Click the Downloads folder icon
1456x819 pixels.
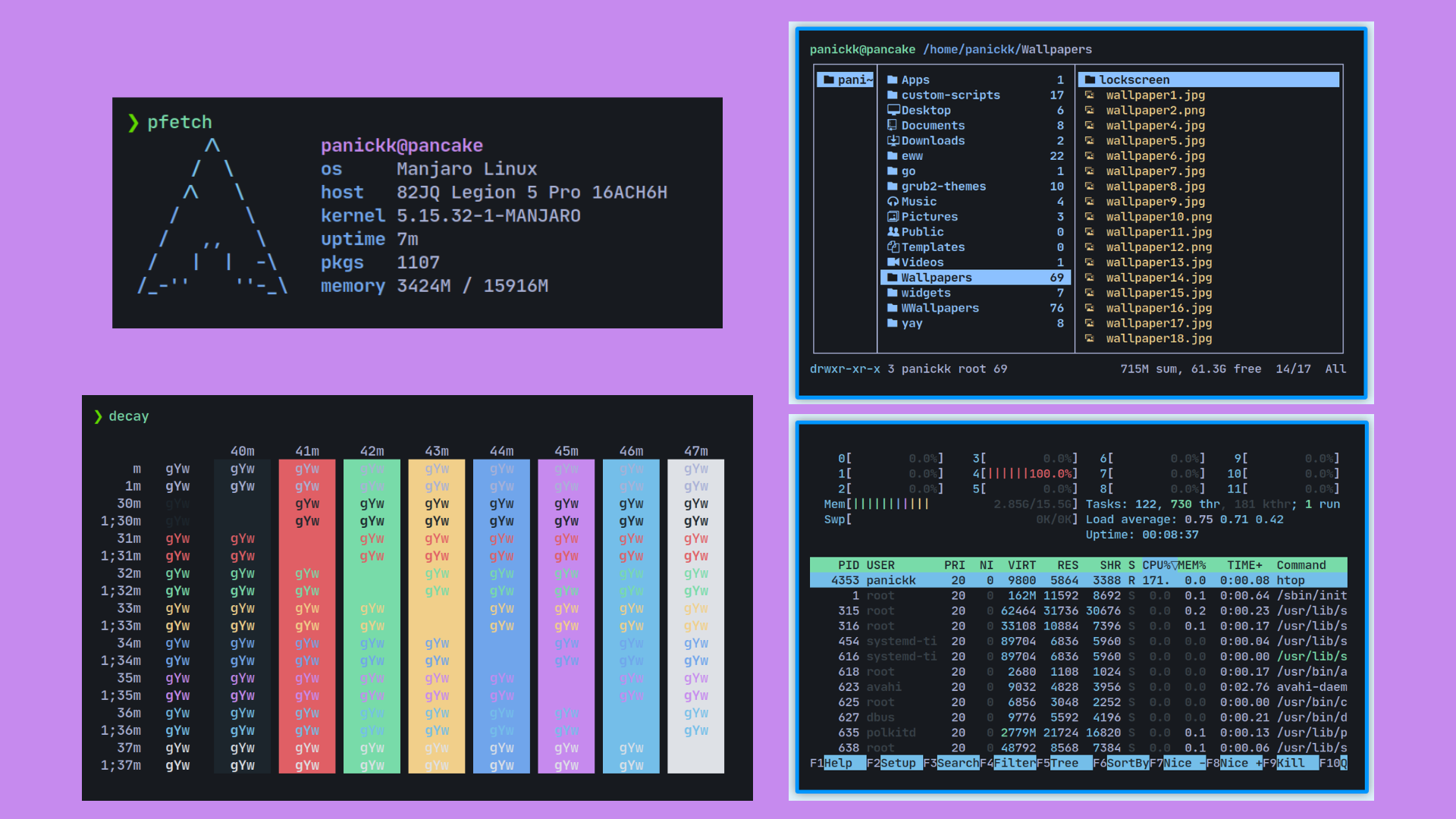[x=893, y=140]
